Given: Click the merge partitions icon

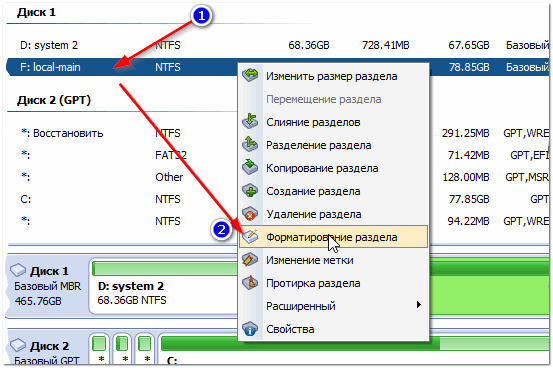Looking at the screenshot, I should click(x=250, y=121).
